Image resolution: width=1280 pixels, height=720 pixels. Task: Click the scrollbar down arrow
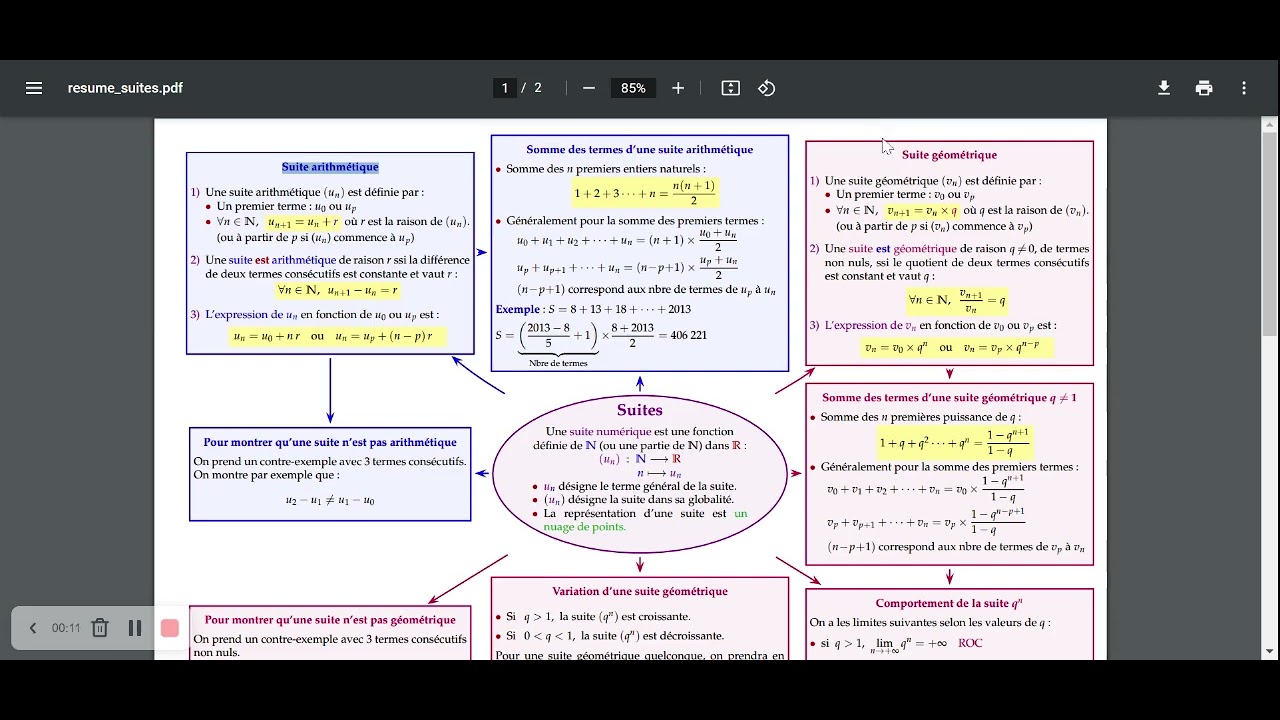1270,652
